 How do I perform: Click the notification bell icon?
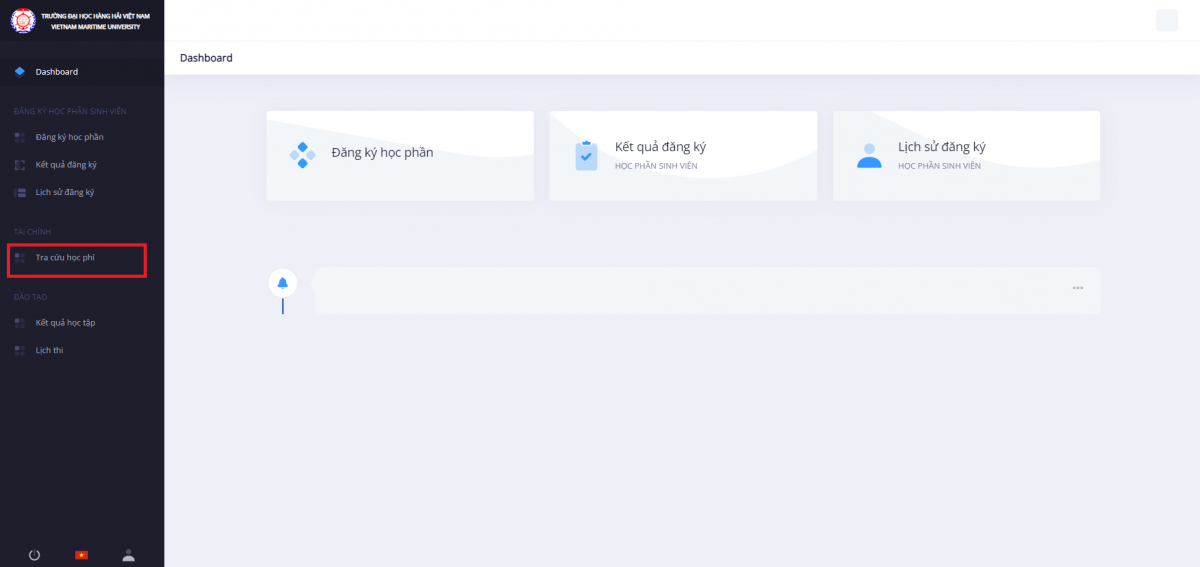tap(283, 283)
